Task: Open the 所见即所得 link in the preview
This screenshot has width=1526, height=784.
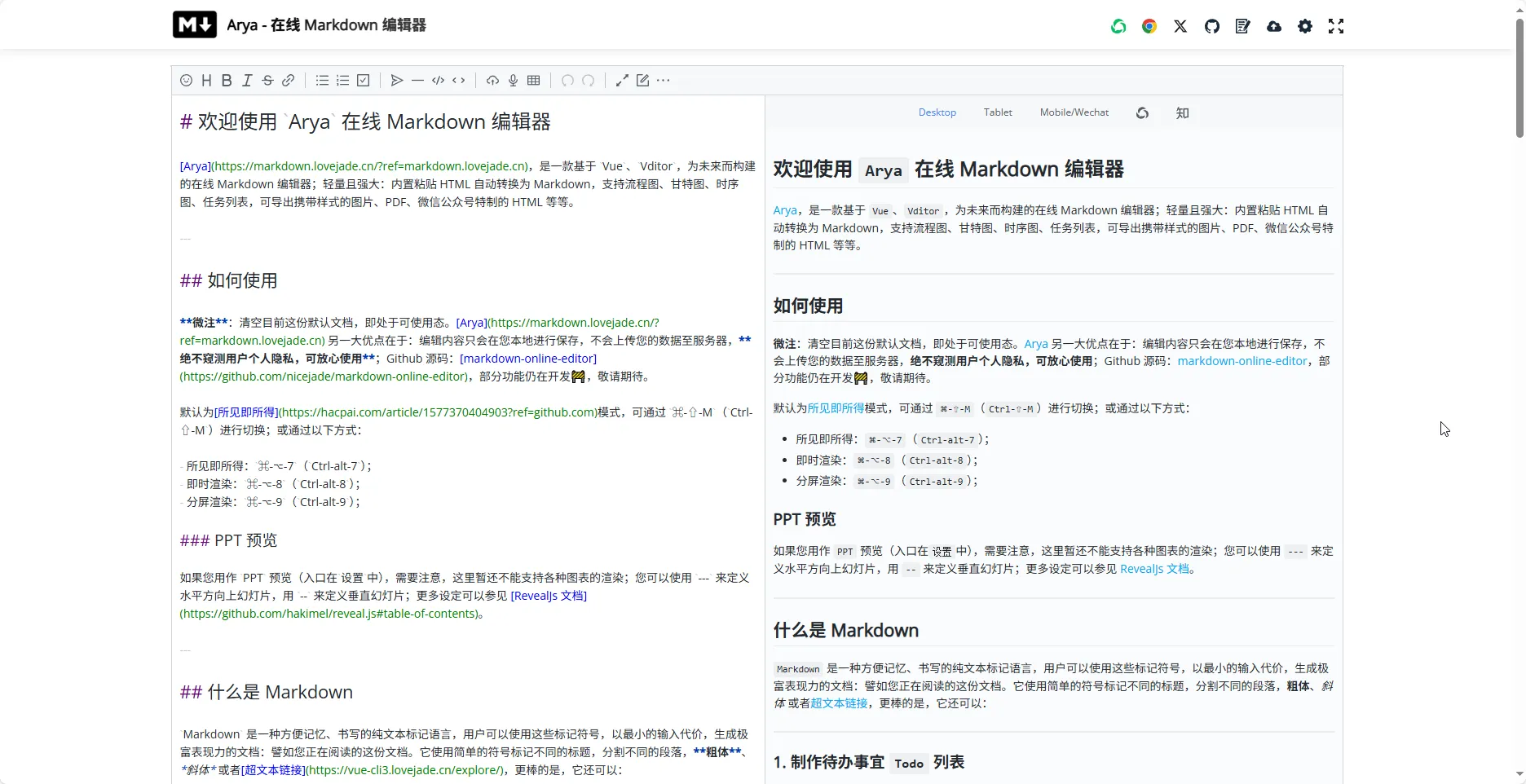Action: 836,408
